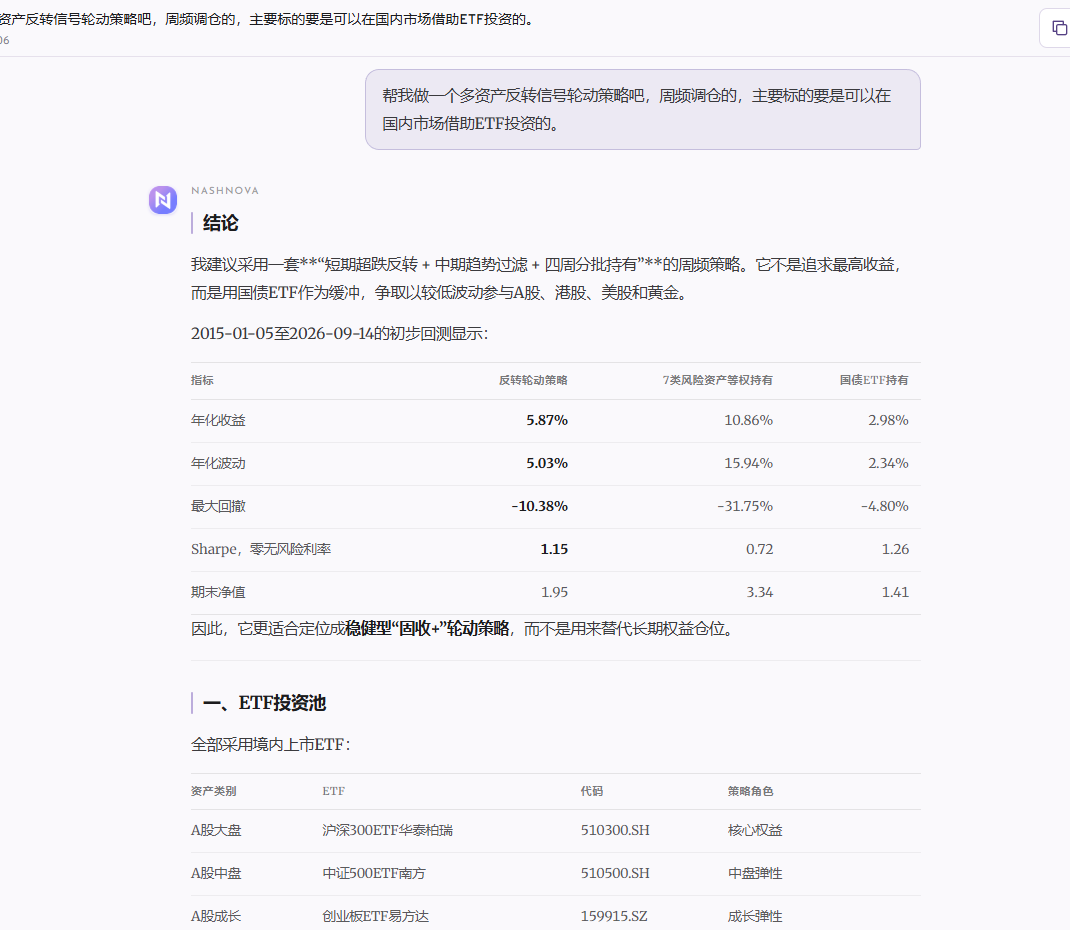Image resolution: width=1070 pixels, height=930 pixels.
Task: Click the 创业板ETF易方达 cell
Action: 375,916
